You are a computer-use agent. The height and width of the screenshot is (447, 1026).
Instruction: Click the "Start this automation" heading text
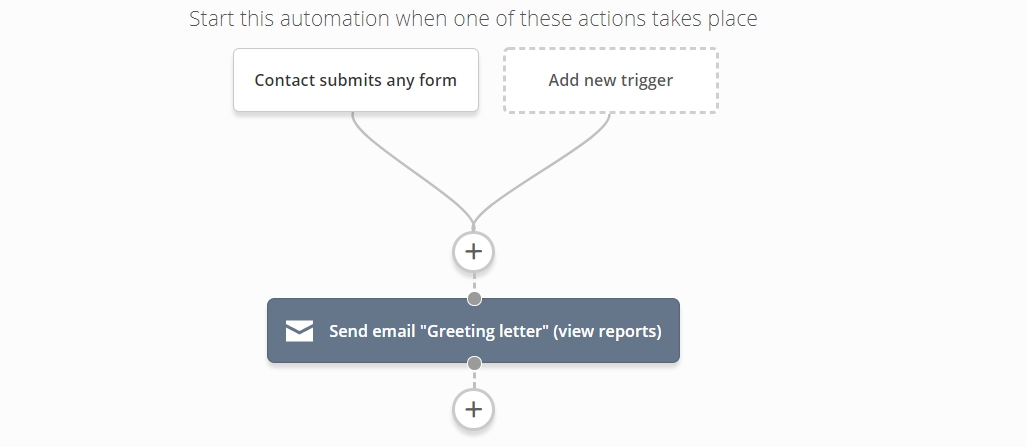pyautogui.click(x=473, y=18)
